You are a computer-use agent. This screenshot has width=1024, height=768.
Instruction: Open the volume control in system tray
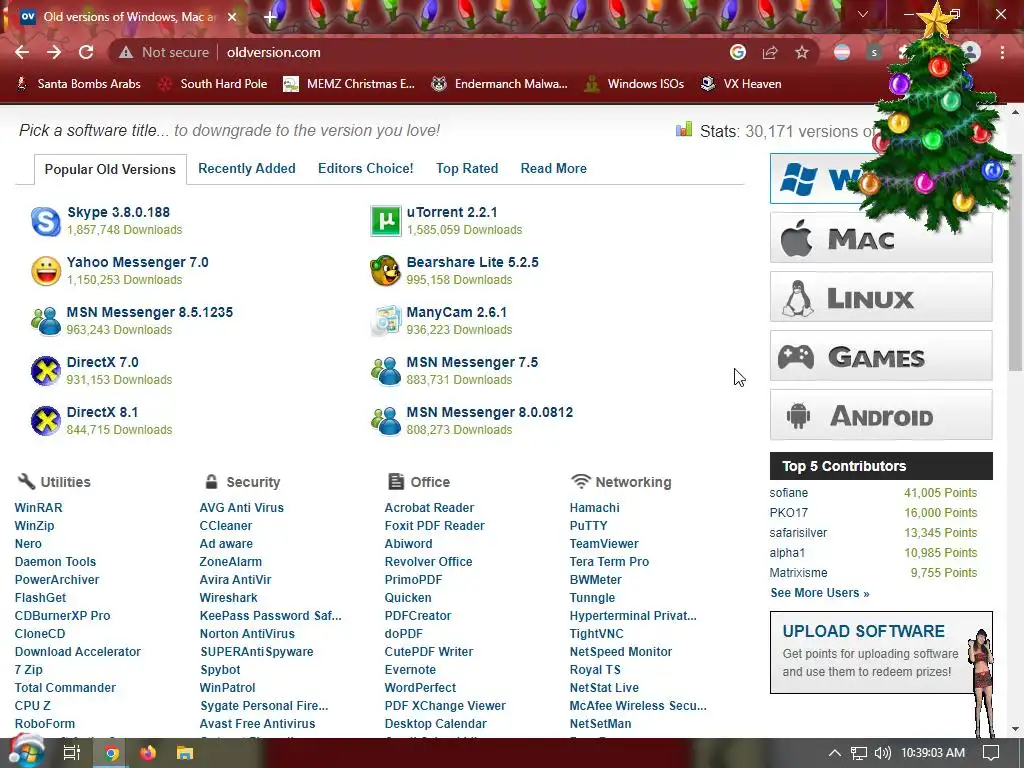882,753
